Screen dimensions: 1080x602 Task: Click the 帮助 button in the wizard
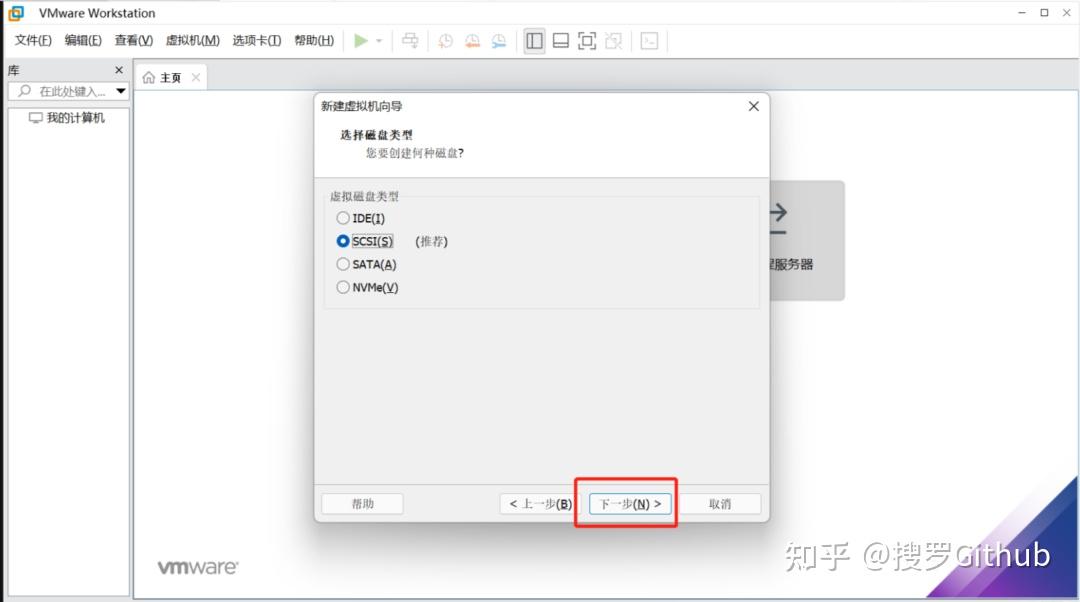click(x=362, y=504)
